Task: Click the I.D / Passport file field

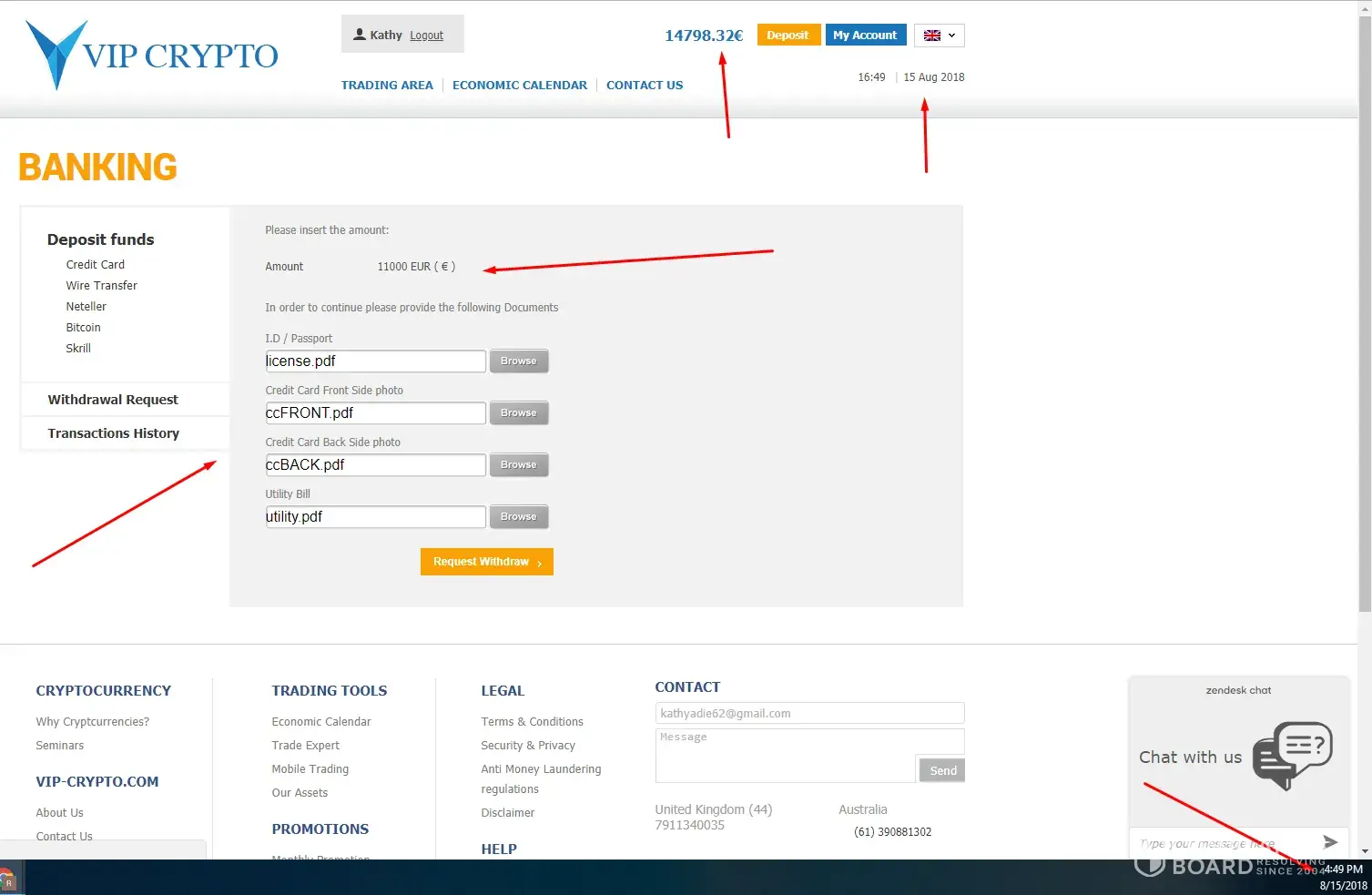Action: [x=375, y=361]
